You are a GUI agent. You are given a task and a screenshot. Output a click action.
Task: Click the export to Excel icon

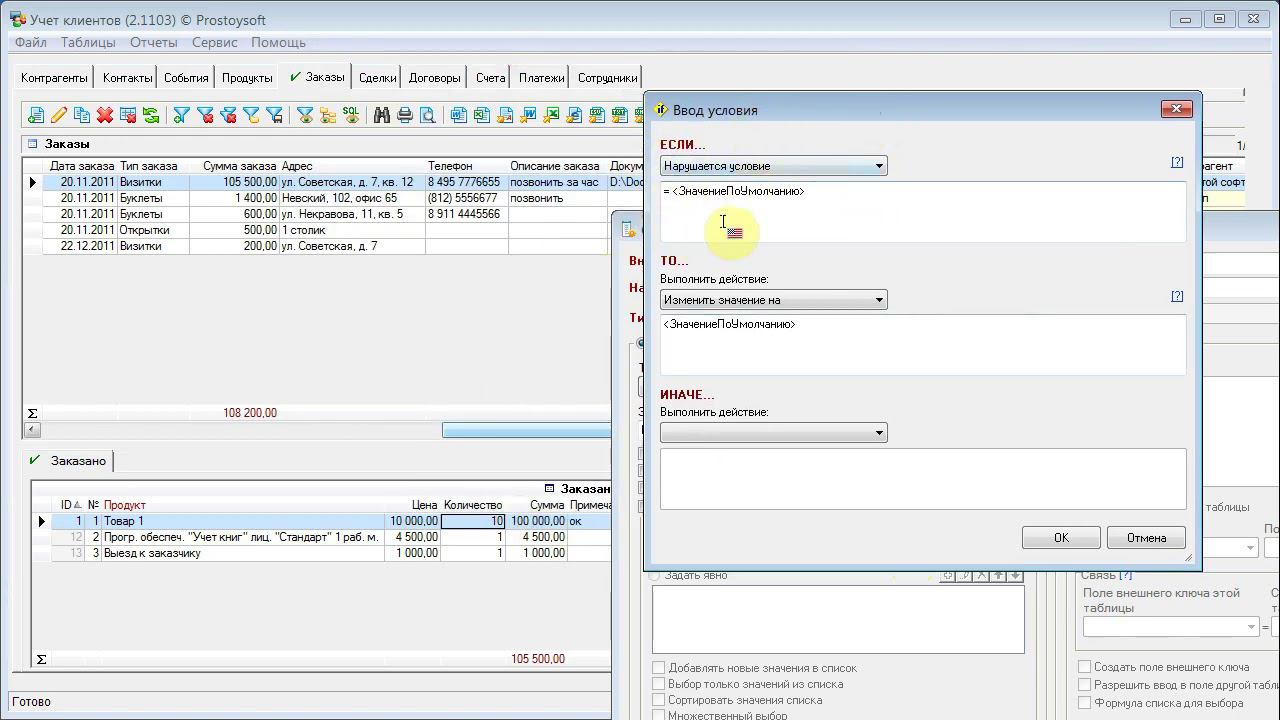click(482, 116)
